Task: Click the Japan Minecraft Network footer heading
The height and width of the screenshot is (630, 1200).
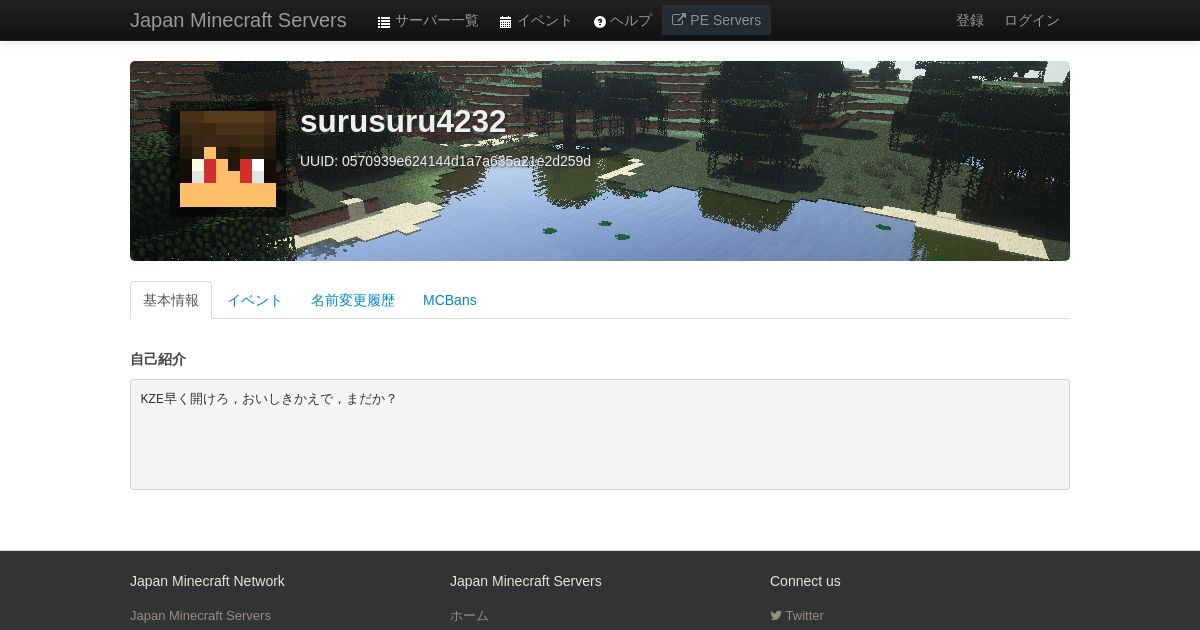Action: (207, 581)
